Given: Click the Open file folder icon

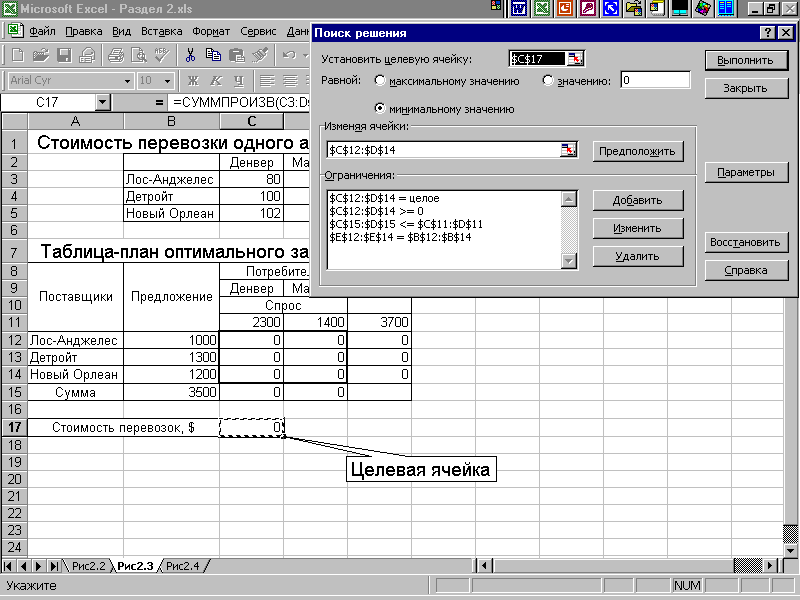Looking at the screenshot, I should pyautogui.click(x=41, y=55).
